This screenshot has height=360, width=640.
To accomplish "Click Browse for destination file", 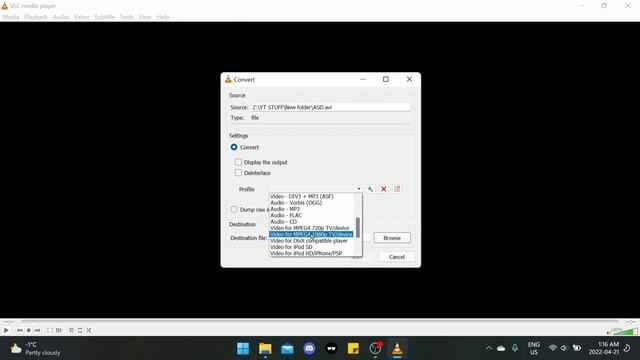I will point(392,238).
